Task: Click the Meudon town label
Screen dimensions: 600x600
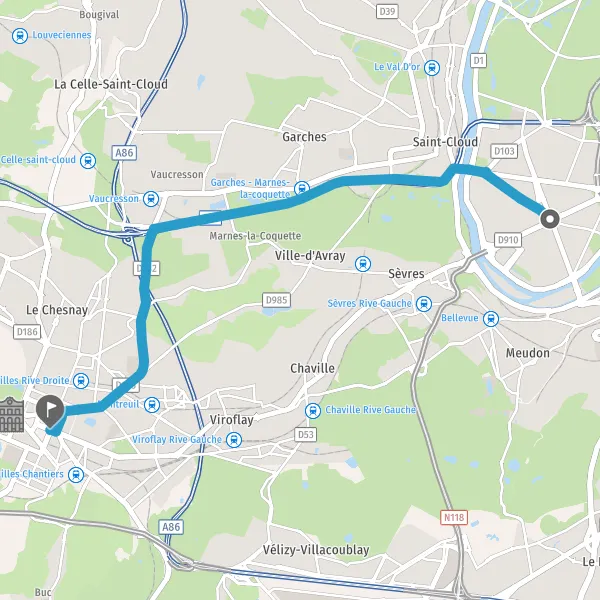Action: [528, 352]
